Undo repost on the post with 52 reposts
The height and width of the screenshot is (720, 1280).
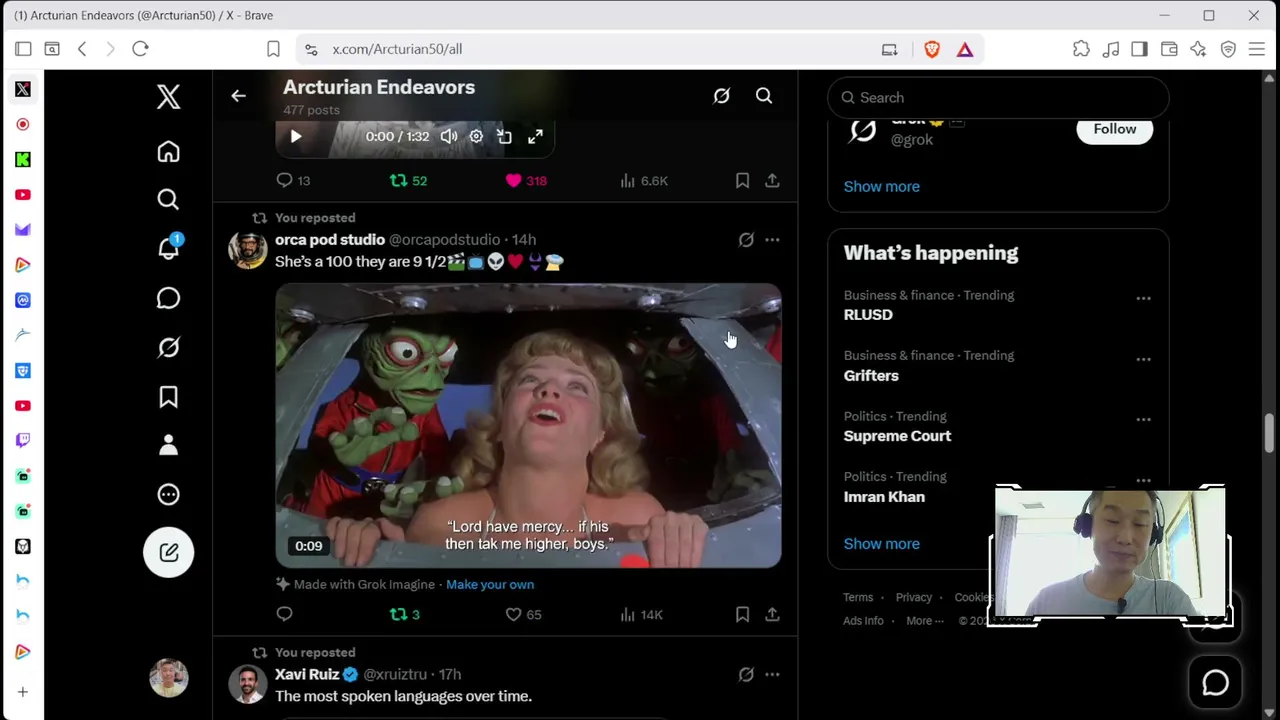pos(408,181)
